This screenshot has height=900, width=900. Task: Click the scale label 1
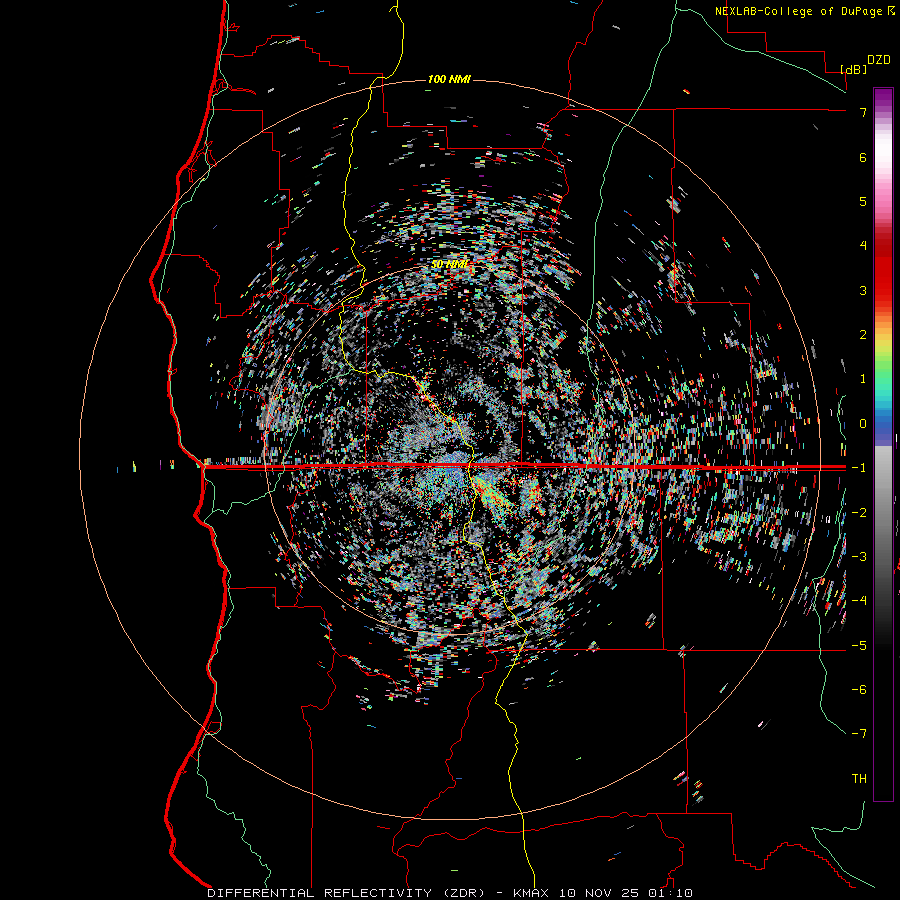(863, 379)
